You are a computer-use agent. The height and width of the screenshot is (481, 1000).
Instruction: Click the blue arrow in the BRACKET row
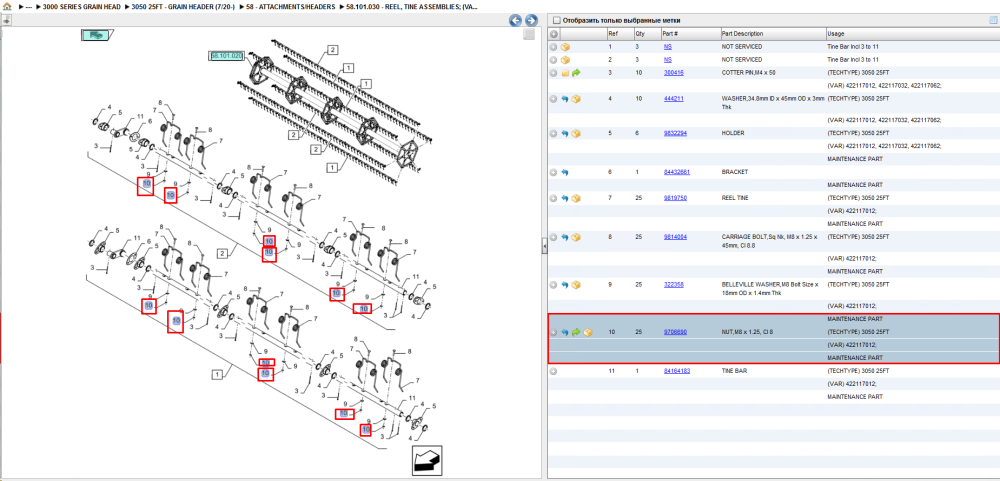(x=565, y=172)
